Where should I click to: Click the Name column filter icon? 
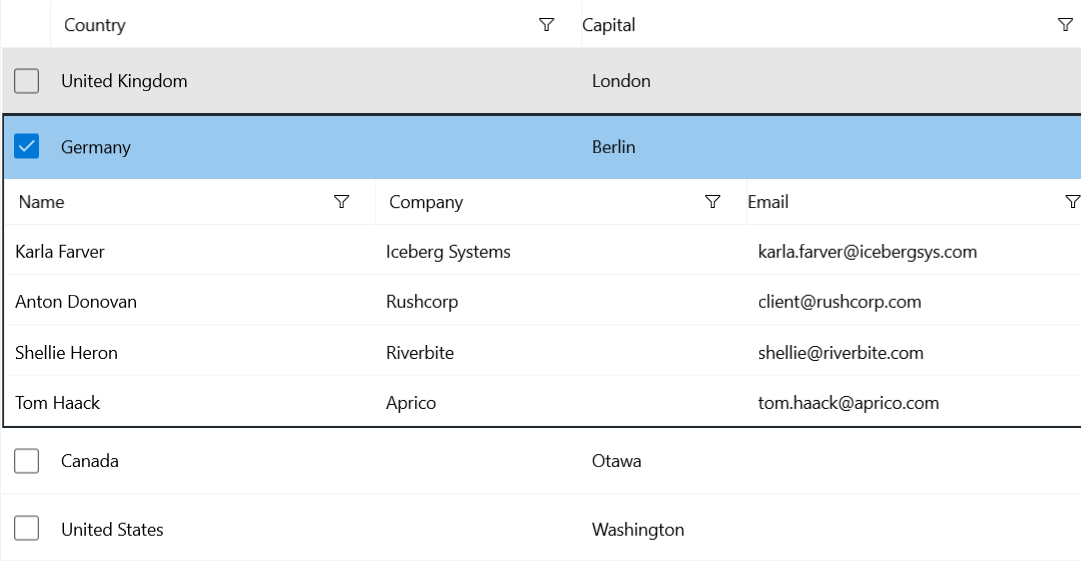tap(341, 202)
